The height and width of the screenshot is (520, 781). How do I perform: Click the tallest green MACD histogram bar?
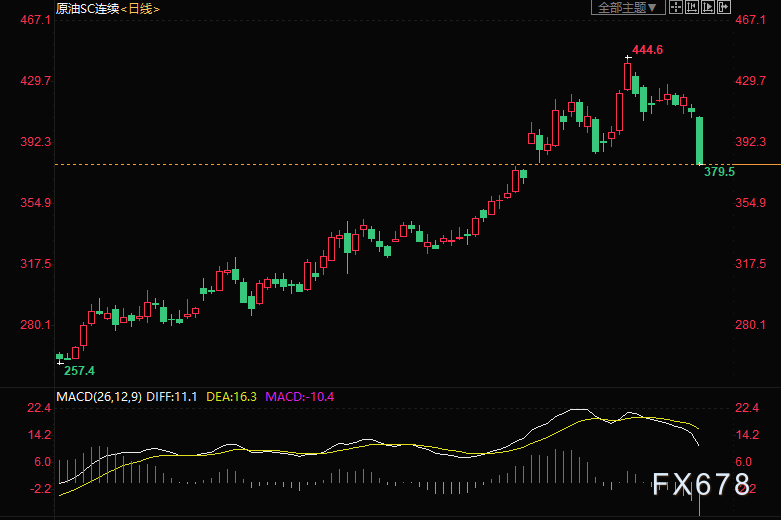click(699, 499)
